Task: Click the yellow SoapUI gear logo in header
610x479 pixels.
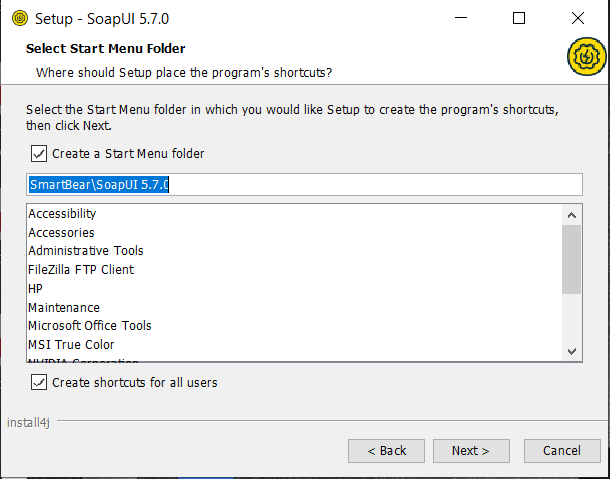Action: (587, 56)
